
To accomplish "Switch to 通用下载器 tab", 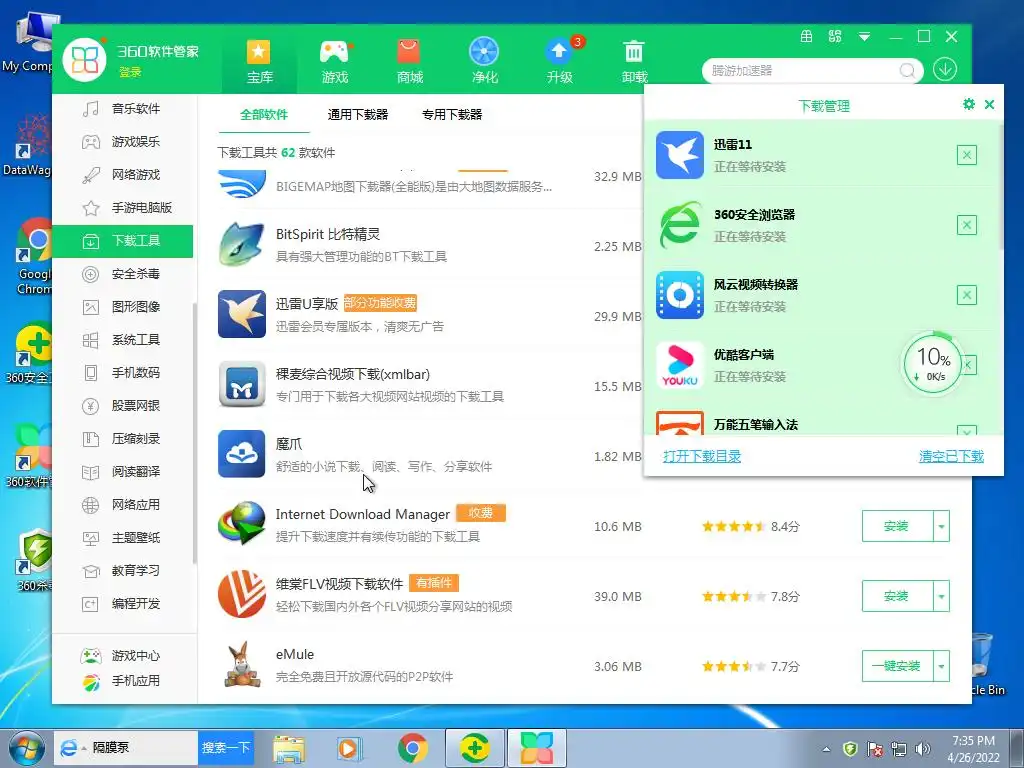I will (358, 115).
